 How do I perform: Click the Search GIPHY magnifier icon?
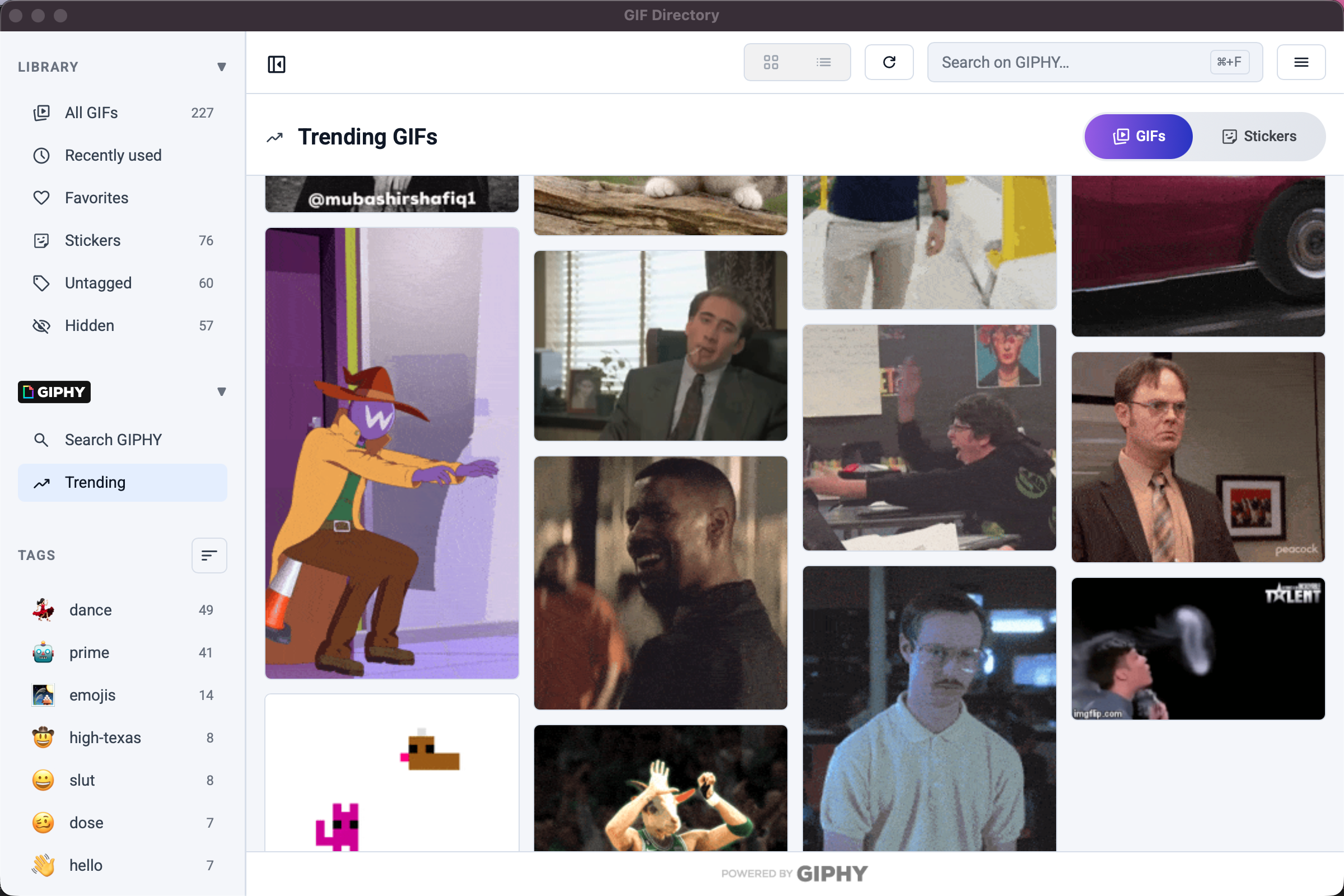(x=41, y=440)
